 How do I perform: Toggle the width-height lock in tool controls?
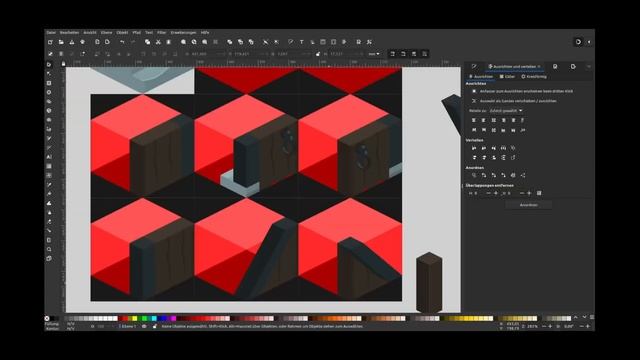(x=318, y=53)
